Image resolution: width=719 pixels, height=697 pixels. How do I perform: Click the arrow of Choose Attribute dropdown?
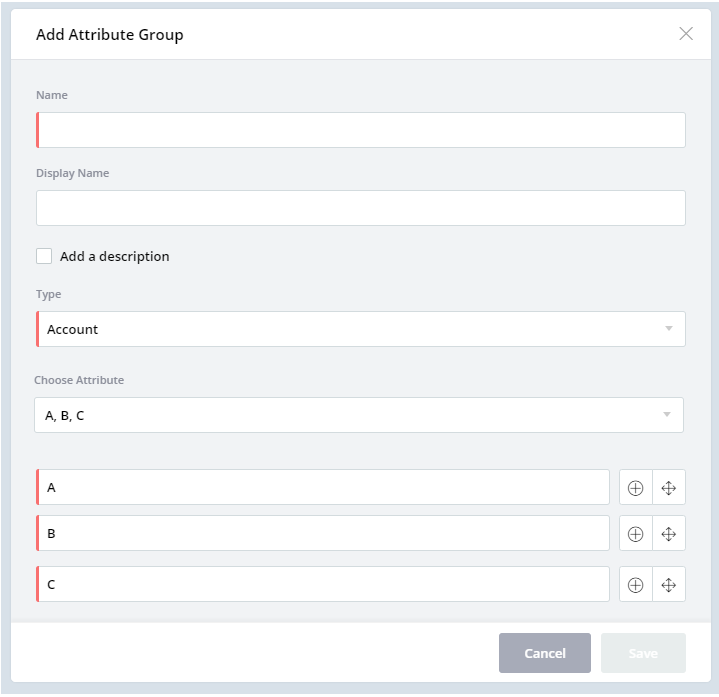pyautogui.click(x=666, y=415)
